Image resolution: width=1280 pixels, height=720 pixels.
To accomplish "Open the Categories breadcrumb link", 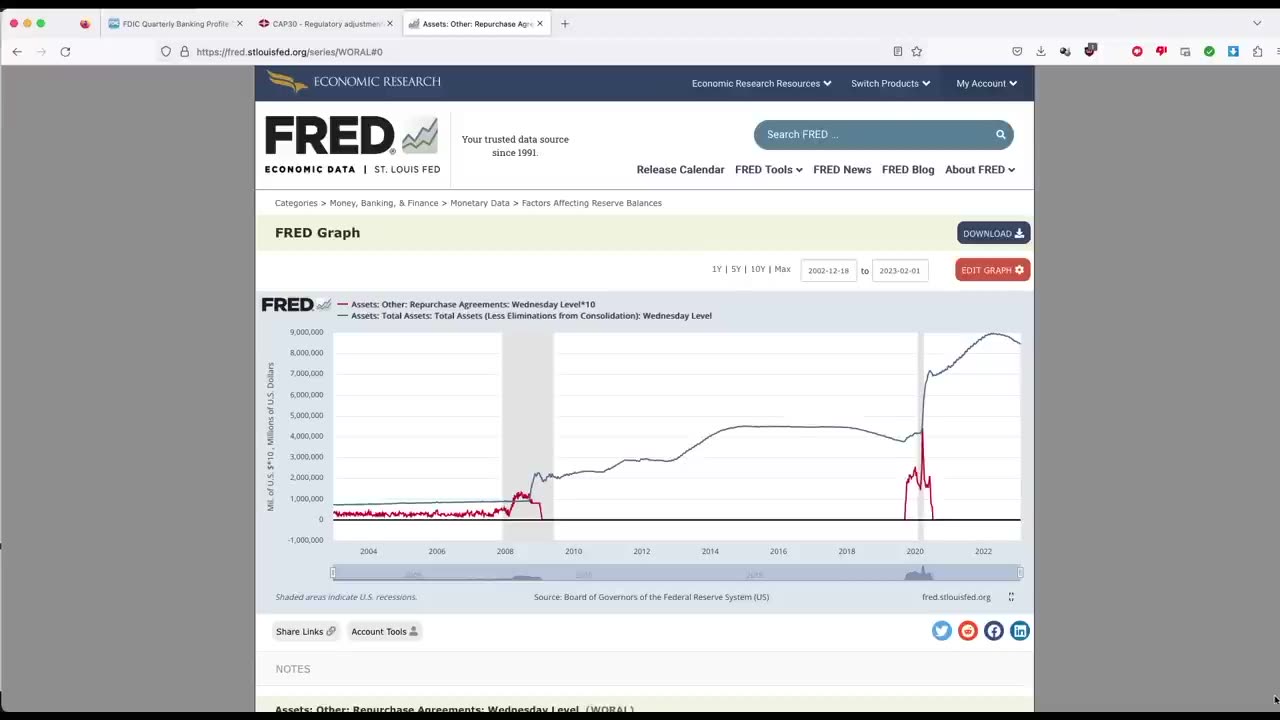I will 296,203.
